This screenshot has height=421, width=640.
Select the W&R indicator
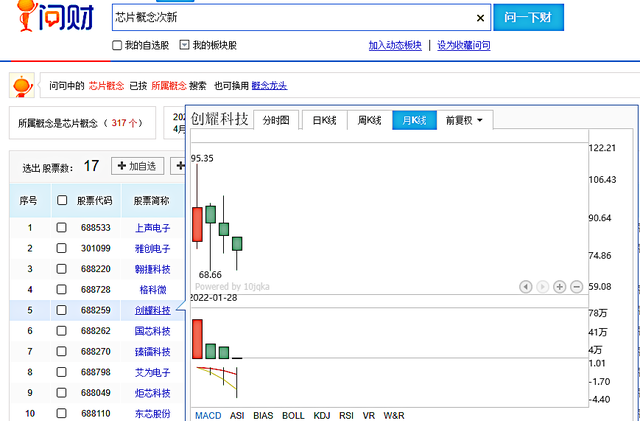point(394,416)
